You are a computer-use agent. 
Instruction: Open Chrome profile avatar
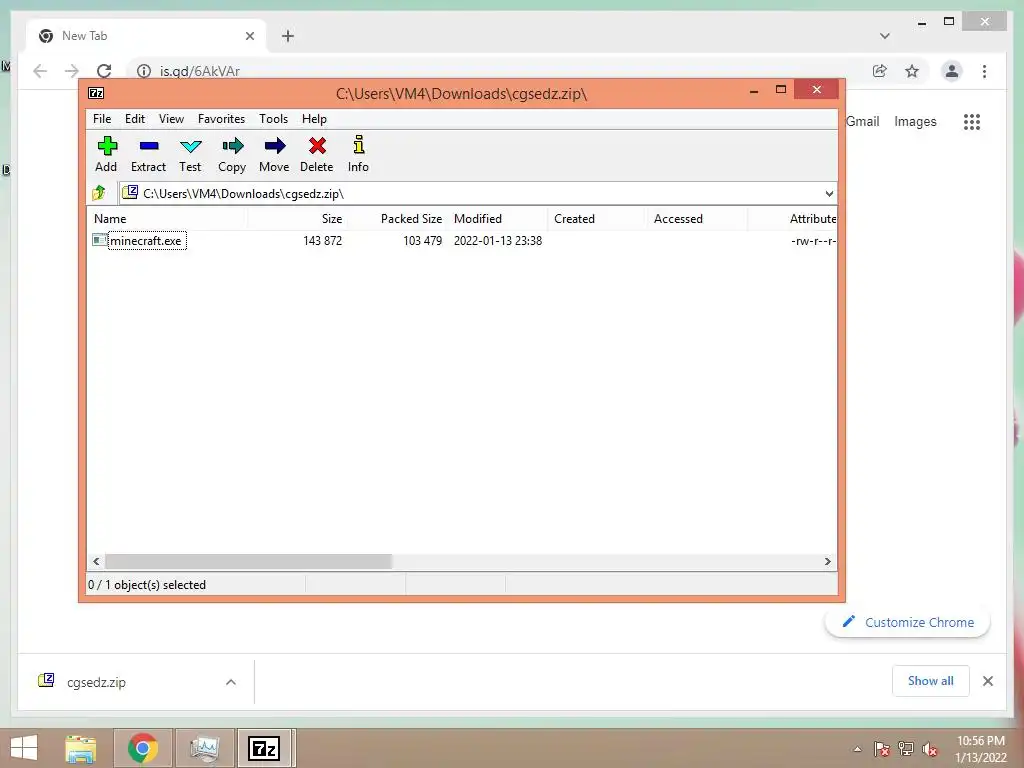click(952, 71)
